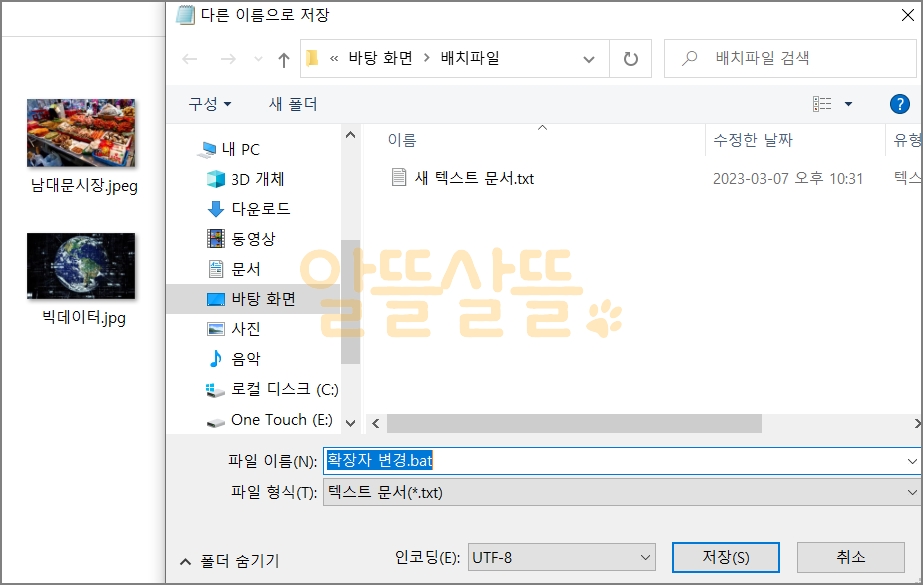Click navigation pane scroll up arrow
The image size is (923, 585).
pos(350,135)
